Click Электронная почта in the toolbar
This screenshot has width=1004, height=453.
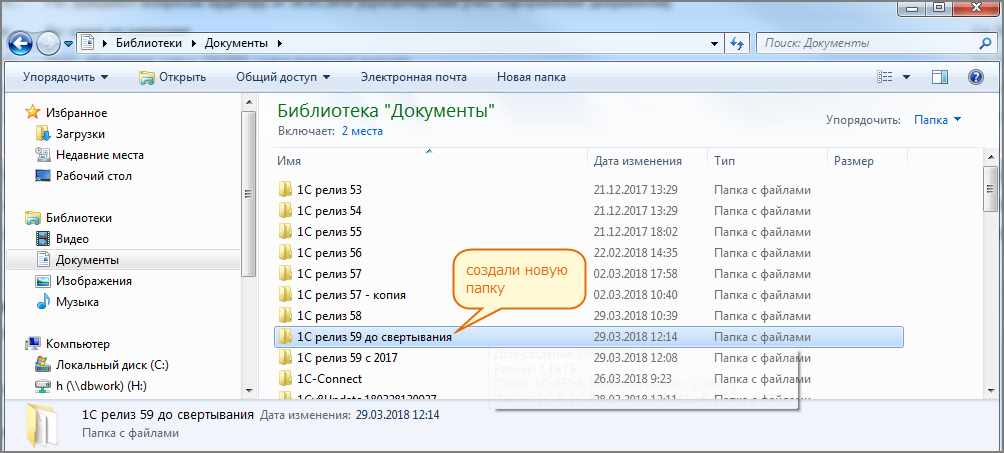pos(414,77)
